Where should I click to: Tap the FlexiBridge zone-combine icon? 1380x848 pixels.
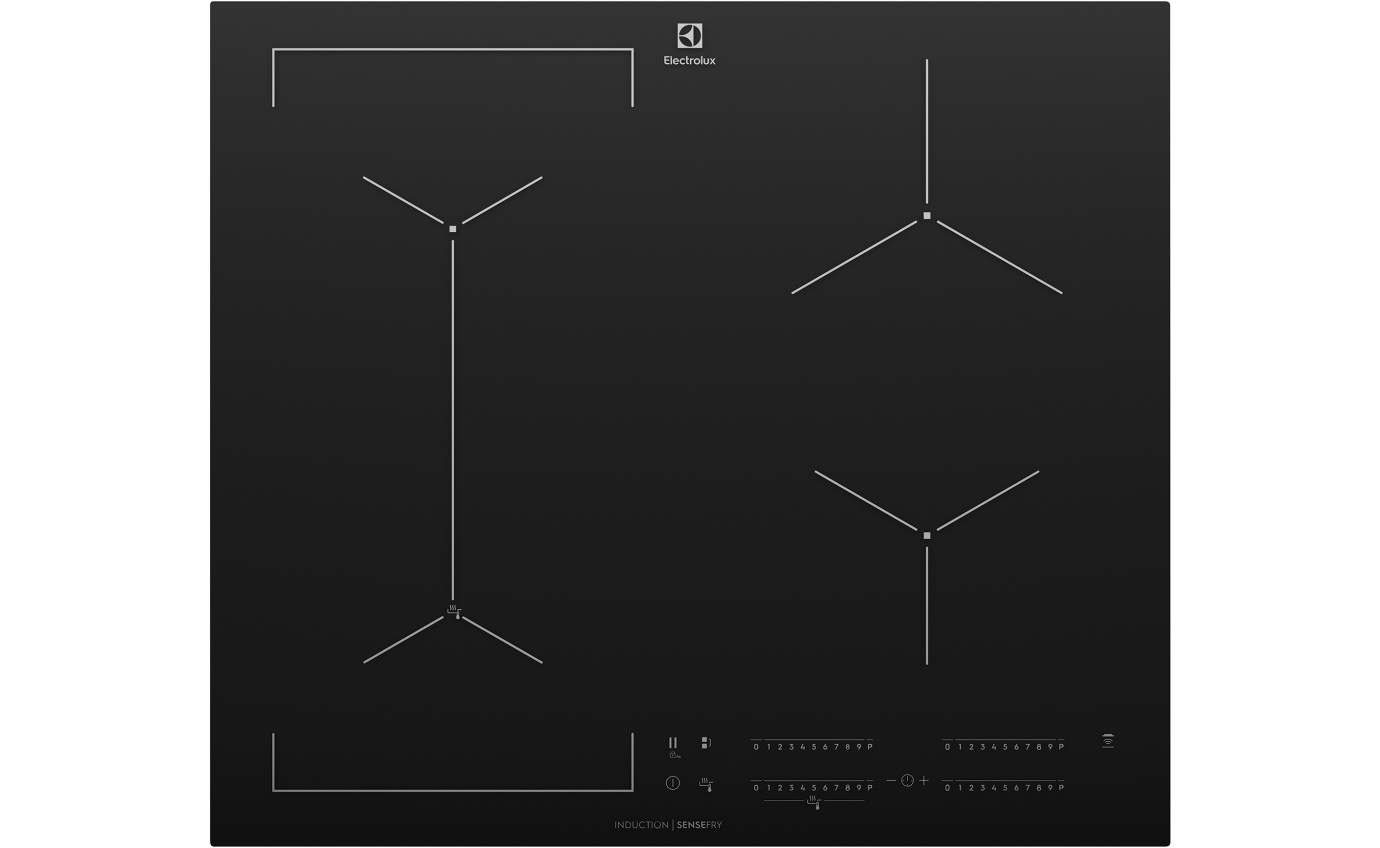click(705, 742)
